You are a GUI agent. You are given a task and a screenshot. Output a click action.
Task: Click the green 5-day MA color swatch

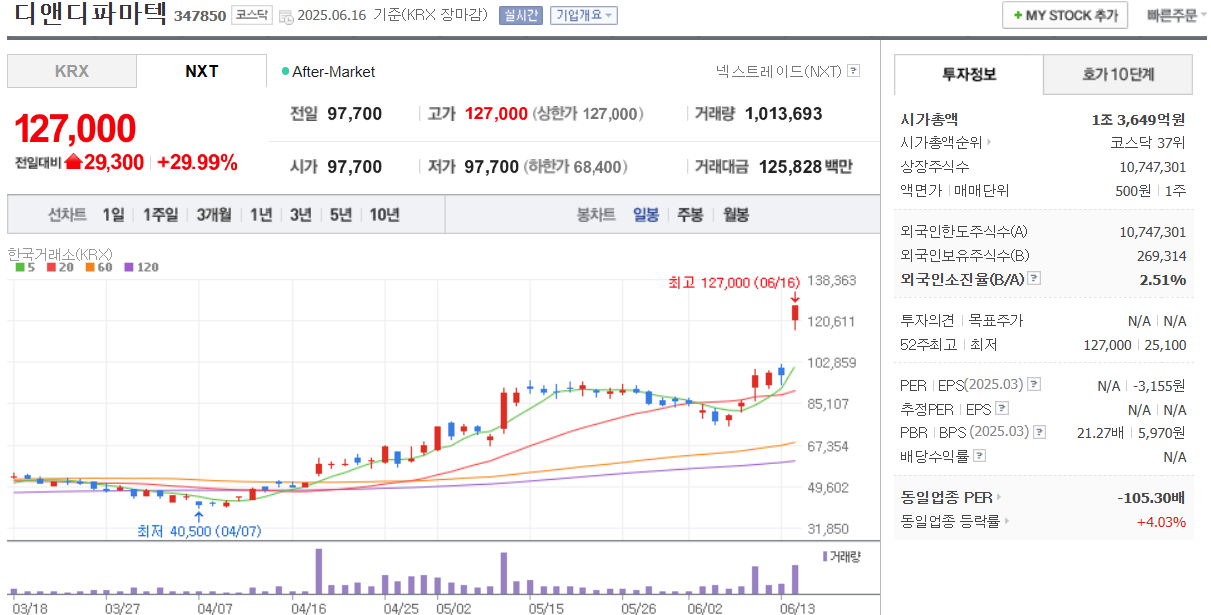(19, 267)
